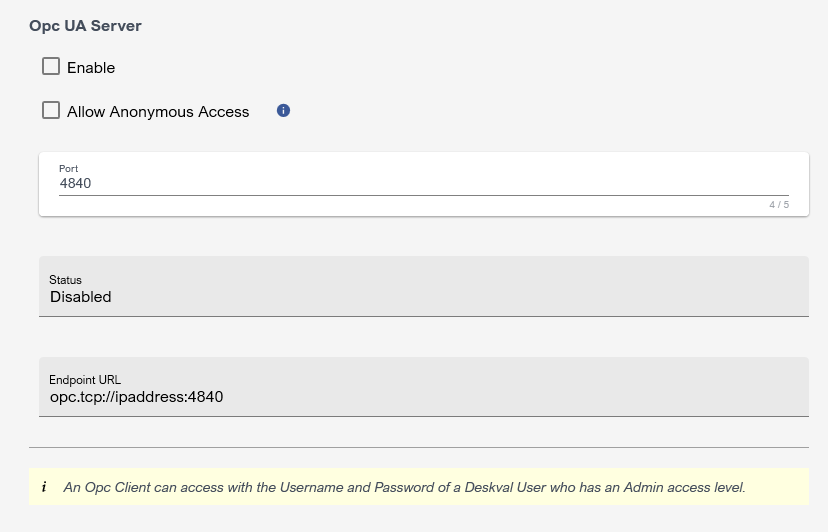The image size is (828, 532).
Task: Click the small "Port" field label
Action: tap(68, 169)
